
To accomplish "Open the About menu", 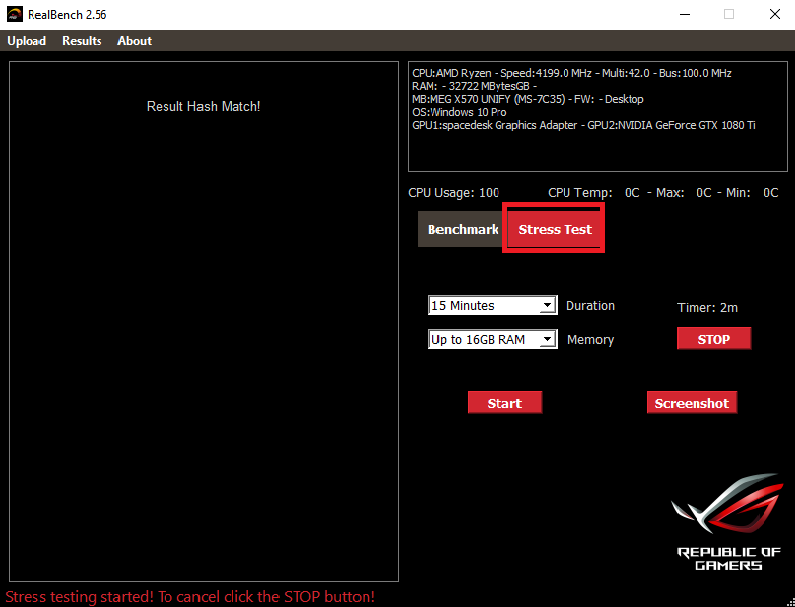I will 134,41.
